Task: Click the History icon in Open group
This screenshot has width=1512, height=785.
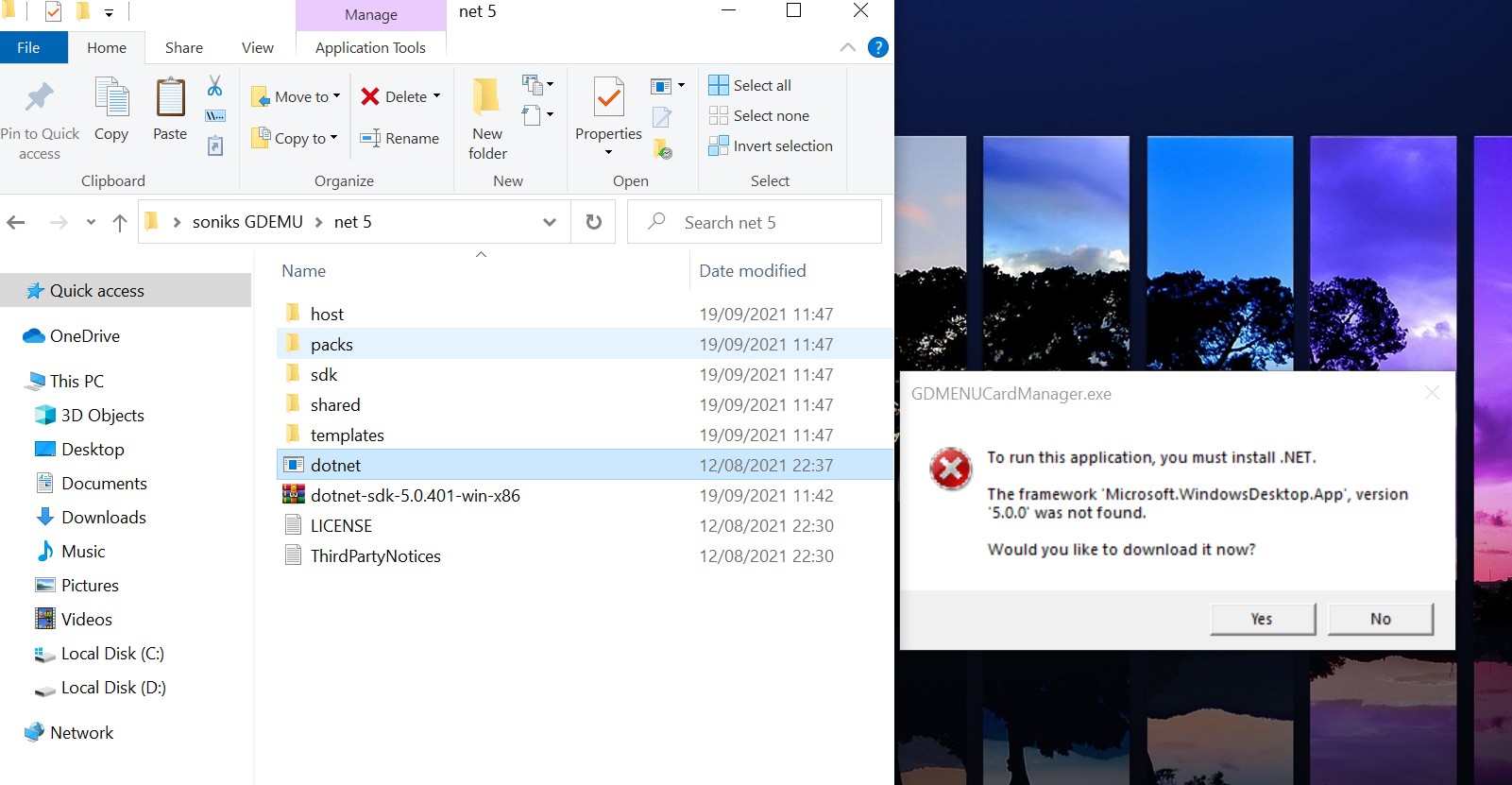Action: point(662,148)
